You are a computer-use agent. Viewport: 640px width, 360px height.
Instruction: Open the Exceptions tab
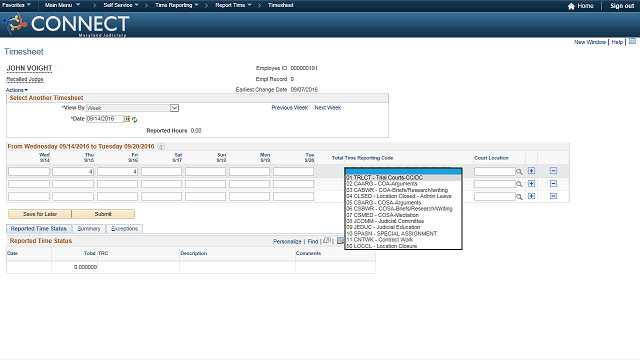[x=124, y=229]
